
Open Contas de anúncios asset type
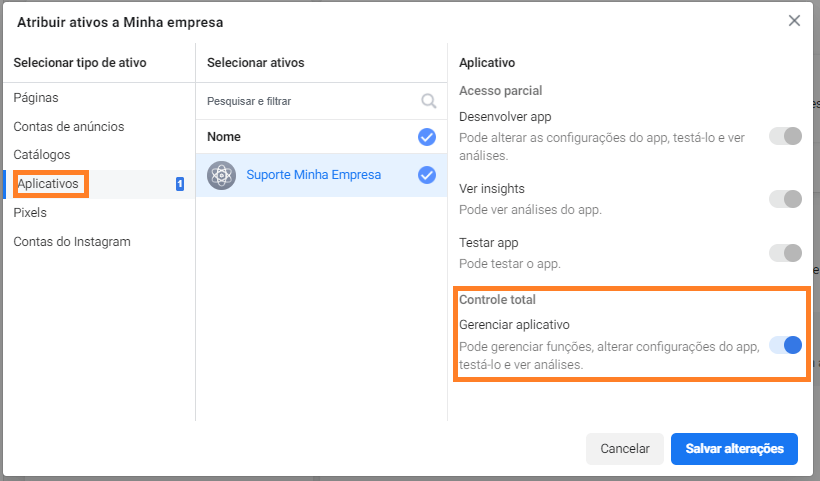(69, 127)
